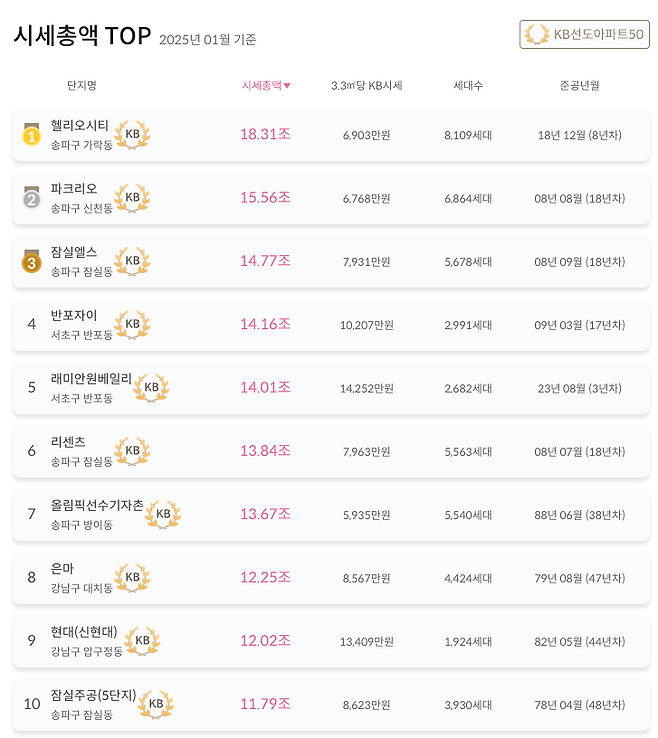Click KB laurel badge beside 은마

click(x=132, y=577)
